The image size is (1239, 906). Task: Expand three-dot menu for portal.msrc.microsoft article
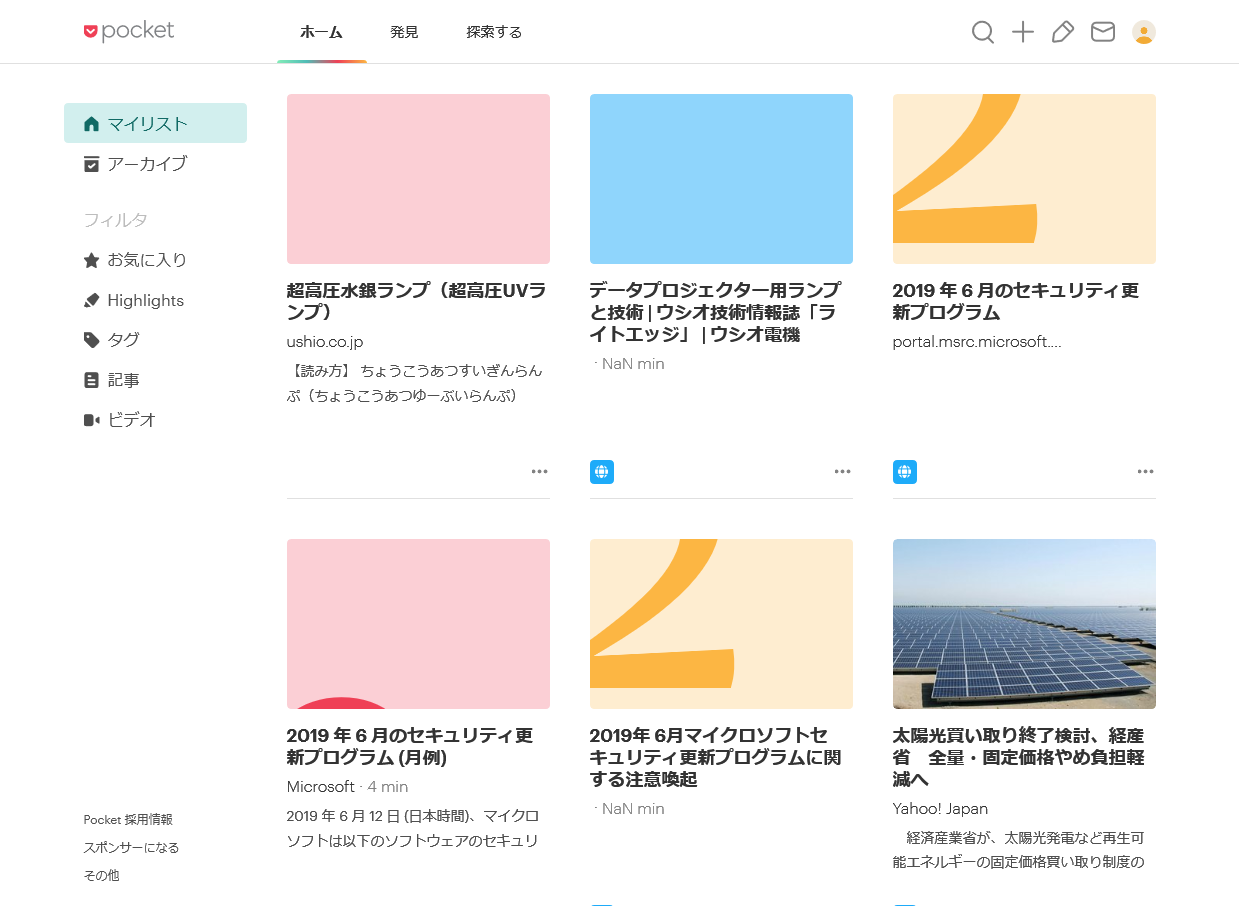[x=1145, y=472]
